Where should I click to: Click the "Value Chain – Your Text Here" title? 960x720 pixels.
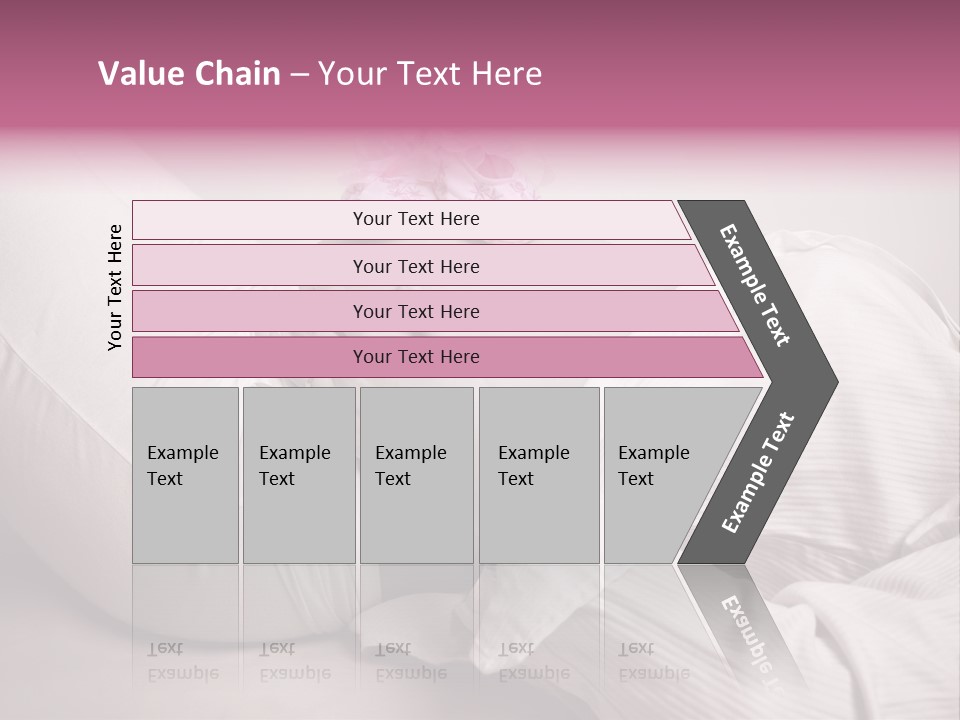click(320, 75)
